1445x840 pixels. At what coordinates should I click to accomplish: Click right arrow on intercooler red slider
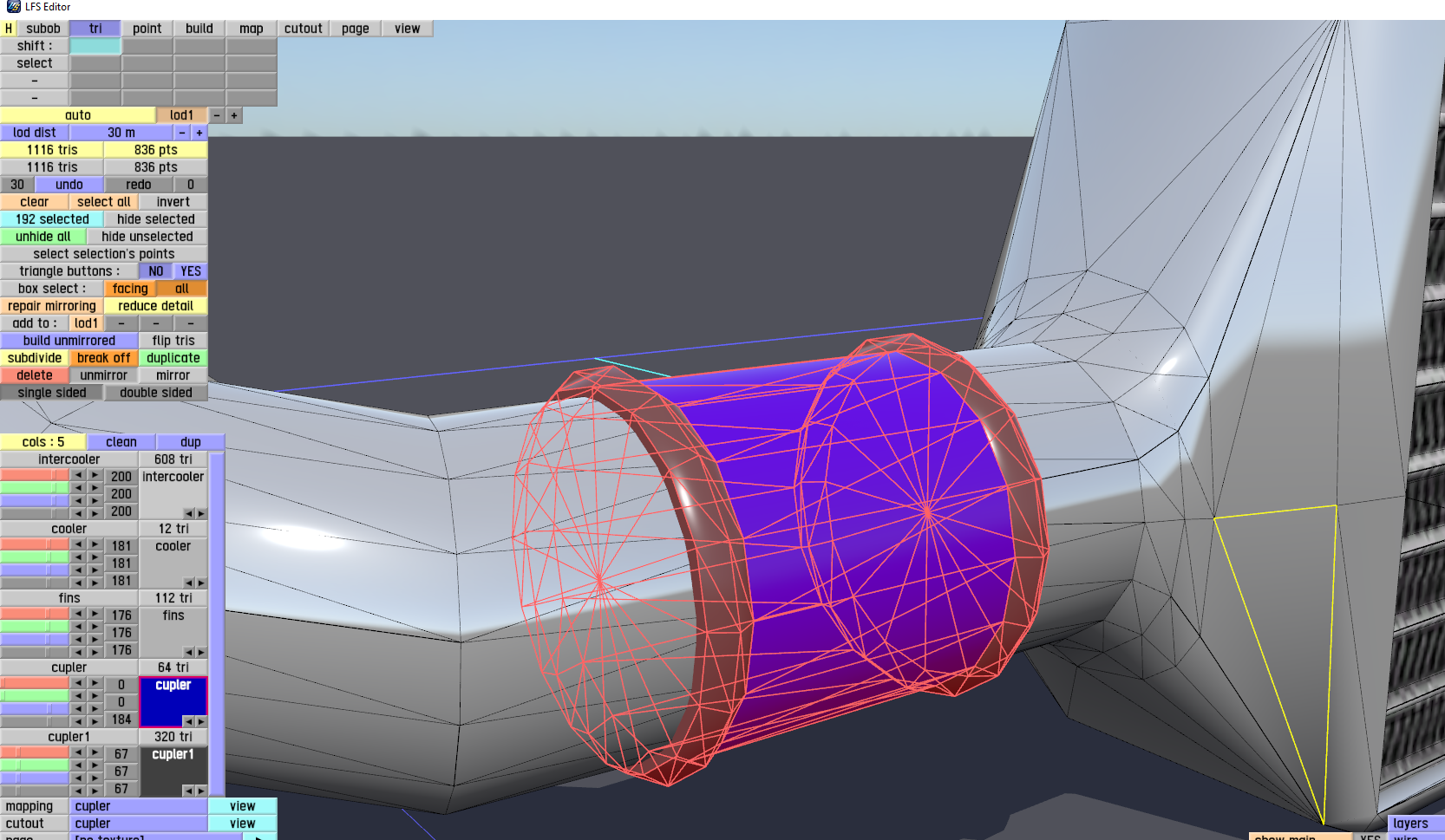coord(95,475)
